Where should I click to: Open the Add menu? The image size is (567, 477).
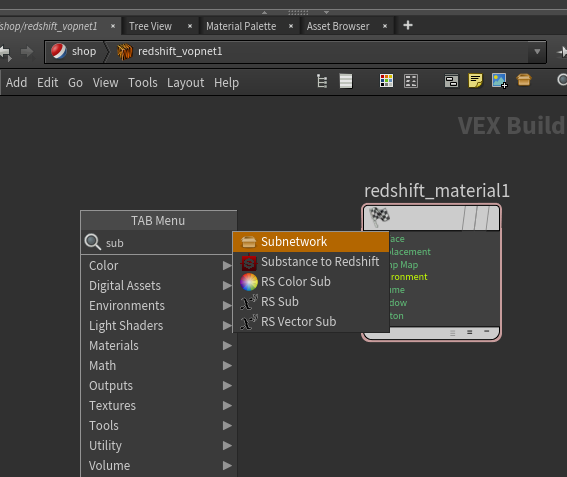click(16, 82)
